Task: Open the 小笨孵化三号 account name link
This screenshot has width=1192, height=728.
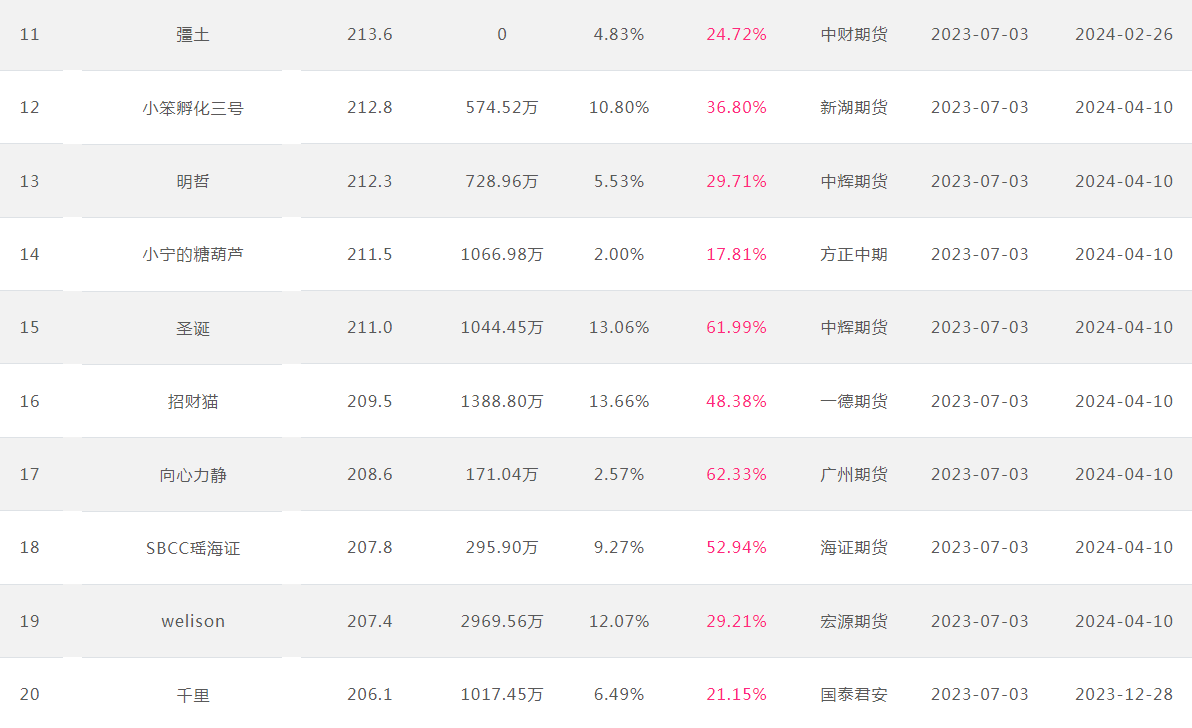Action: pos(193,108)
